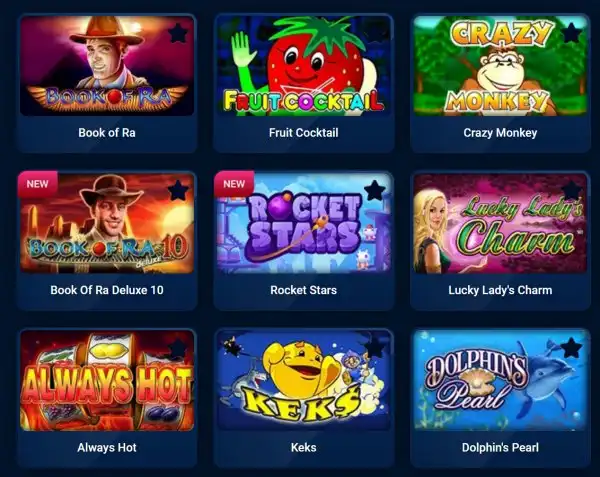Favorite the Always Hot slot star

(x=178, y=347)
